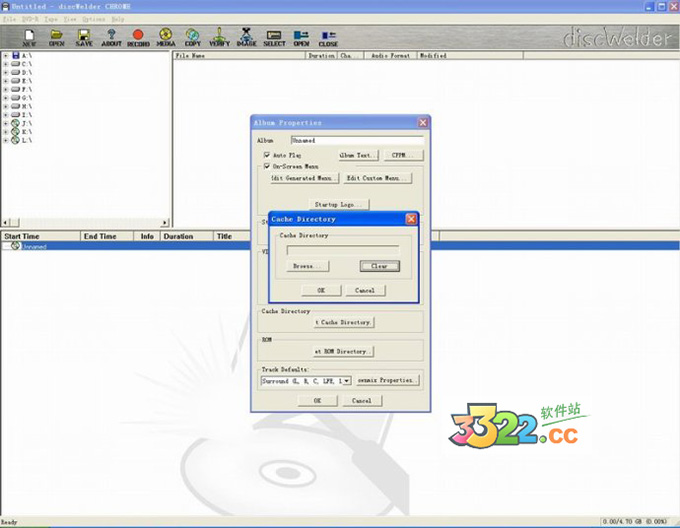Viewport: 680px width, 528px height.
Task: Expand the A:\ drive tree node
Action: point(6,55)
